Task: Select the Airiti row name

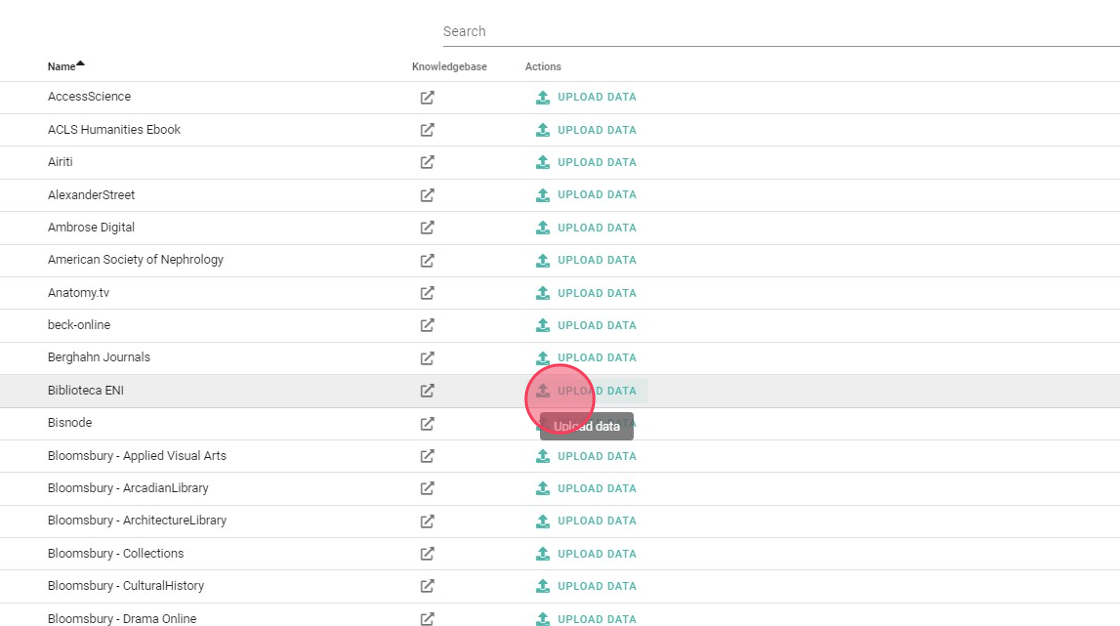Action: [60, 162]
